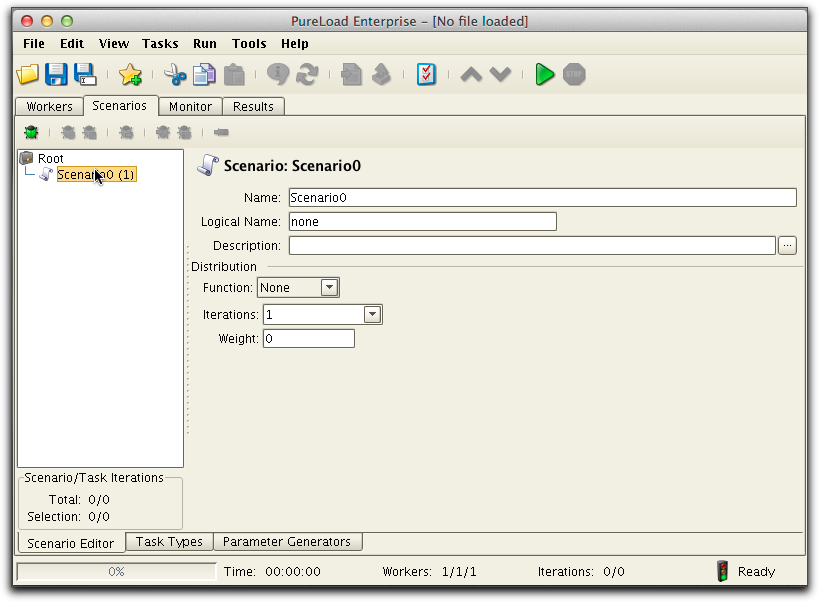Open the checklist icon in toolbar

click(x=426, y=74)
